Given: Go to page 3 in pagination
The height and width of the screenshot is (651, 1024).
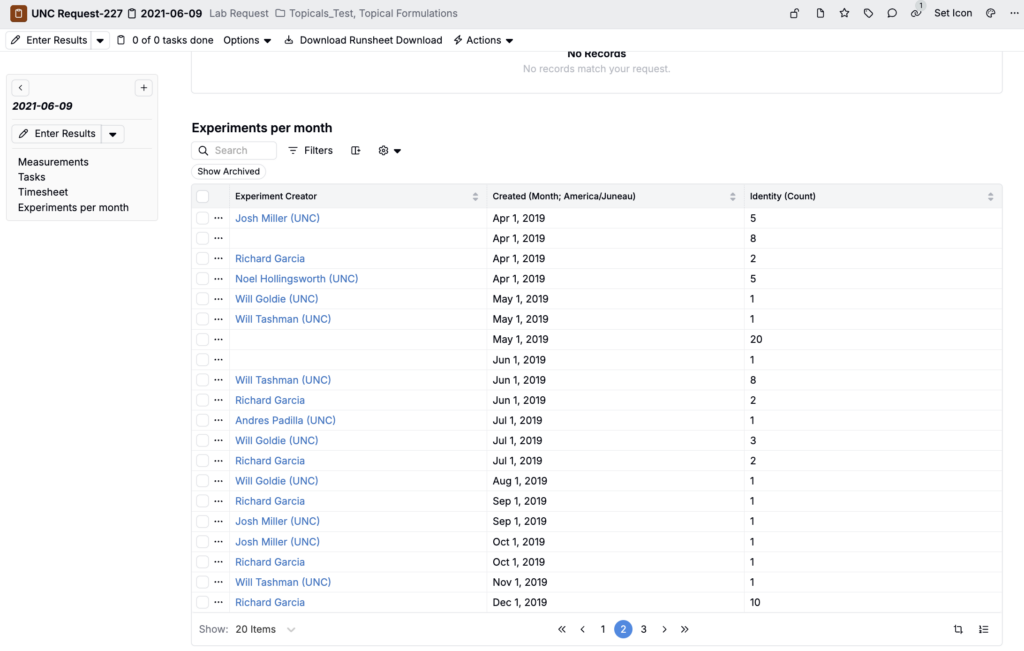Looking at the screenshot, I should tap(643, 629).
